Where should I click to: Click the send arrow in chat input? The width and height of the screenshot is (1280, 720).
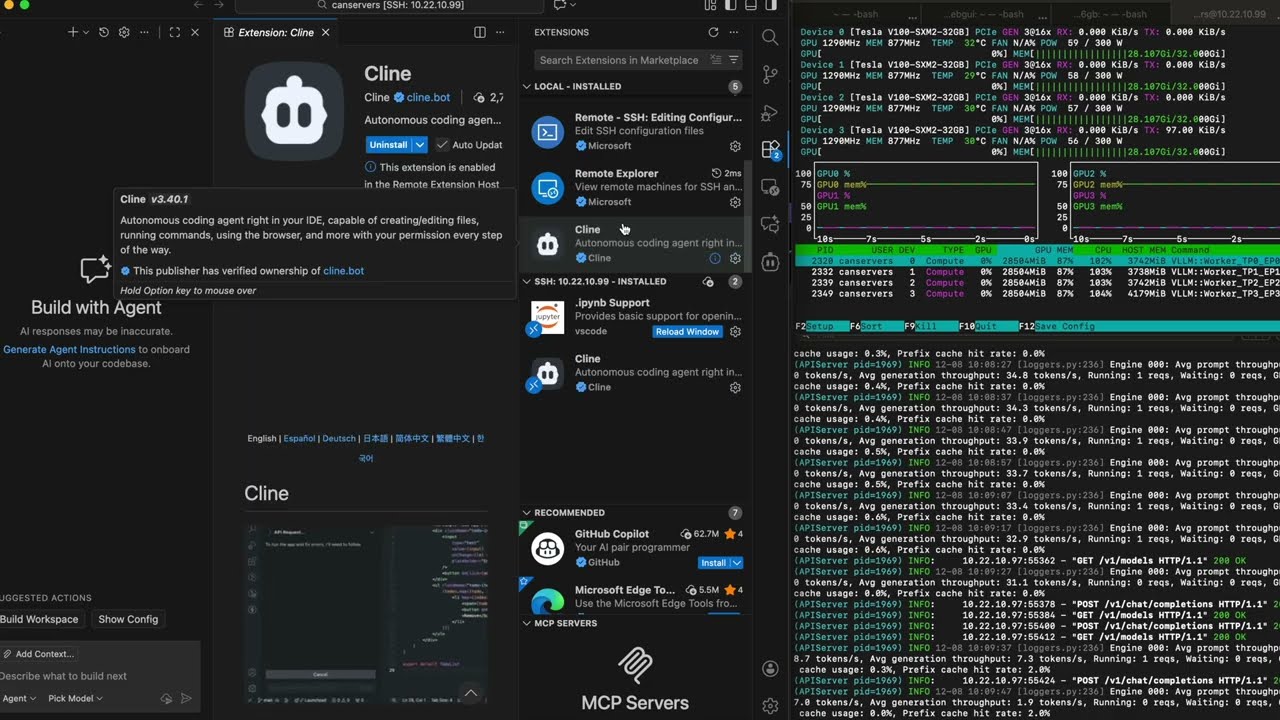click(186, 699)
